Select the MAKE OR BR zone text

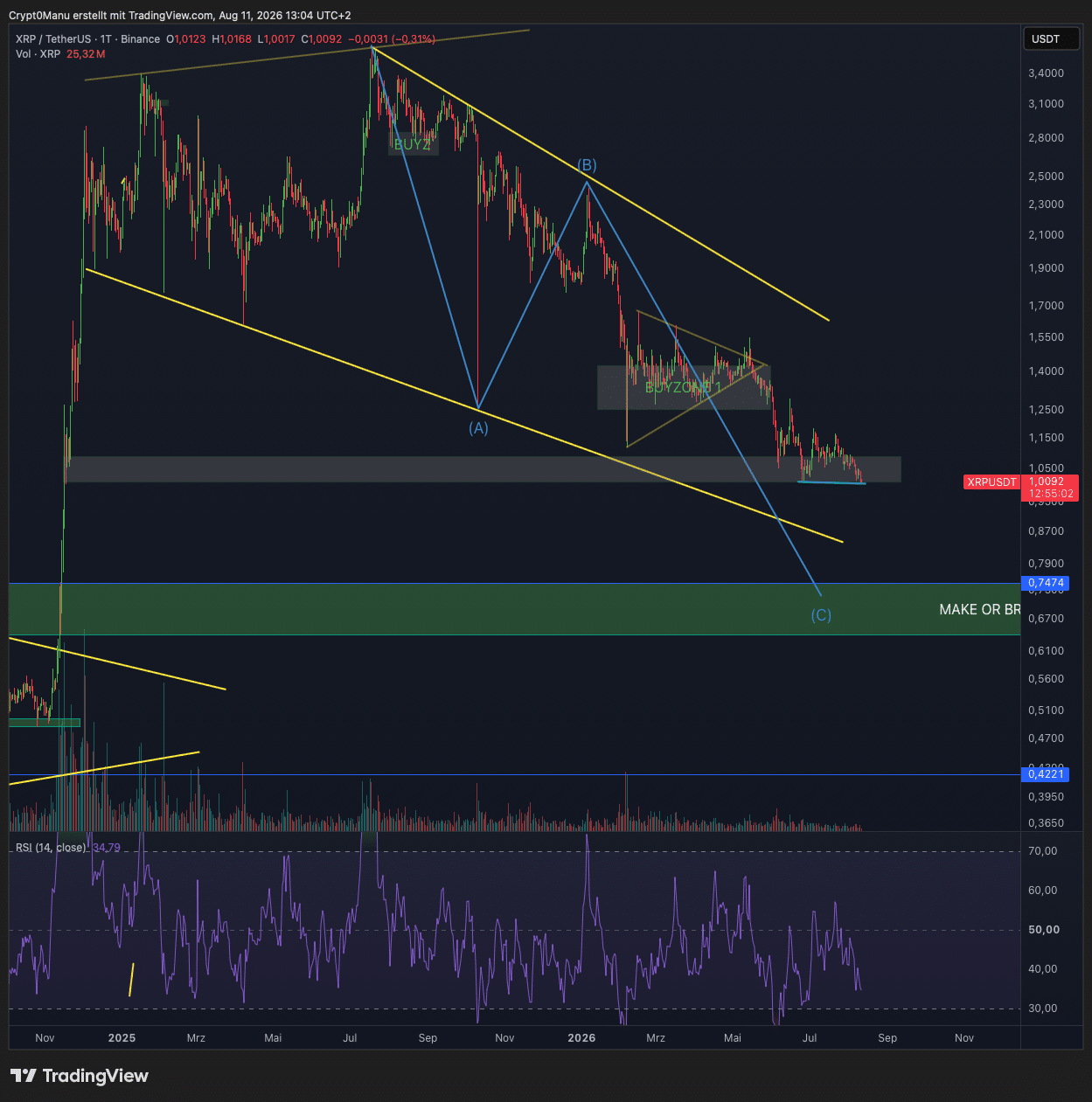pyautogui.click(x=979, y=609)
